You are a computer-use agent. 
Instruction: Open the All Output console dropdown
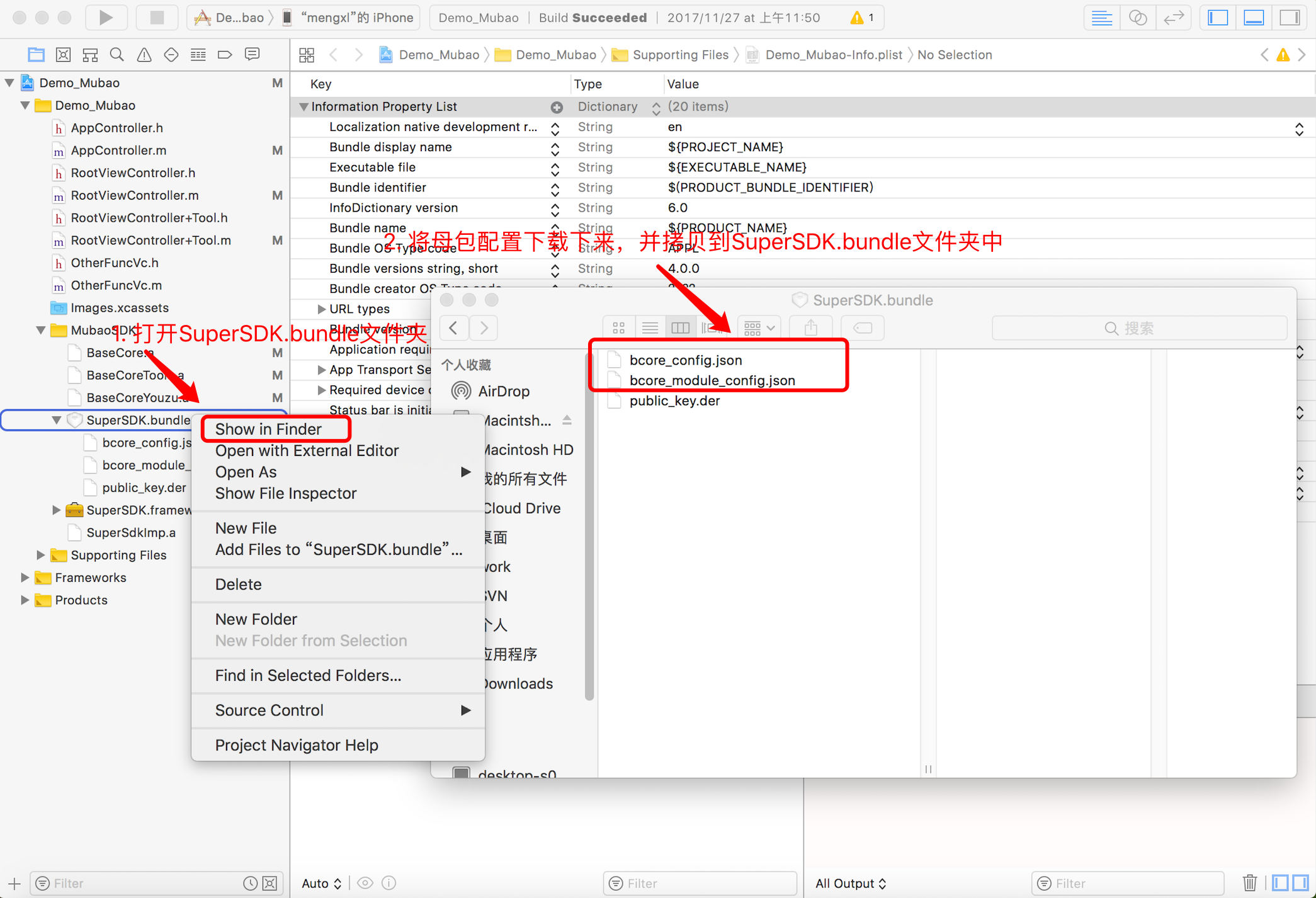851,884
